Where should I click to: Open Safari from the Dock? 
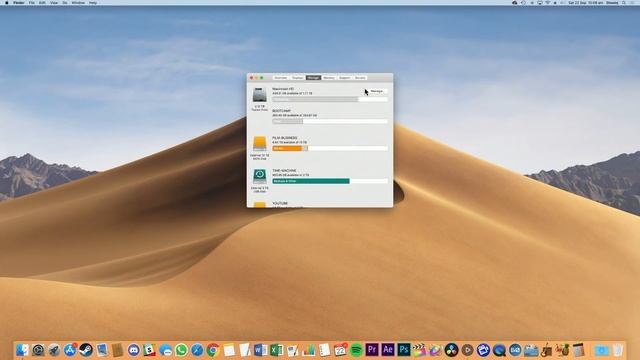(x=197, y=350)
